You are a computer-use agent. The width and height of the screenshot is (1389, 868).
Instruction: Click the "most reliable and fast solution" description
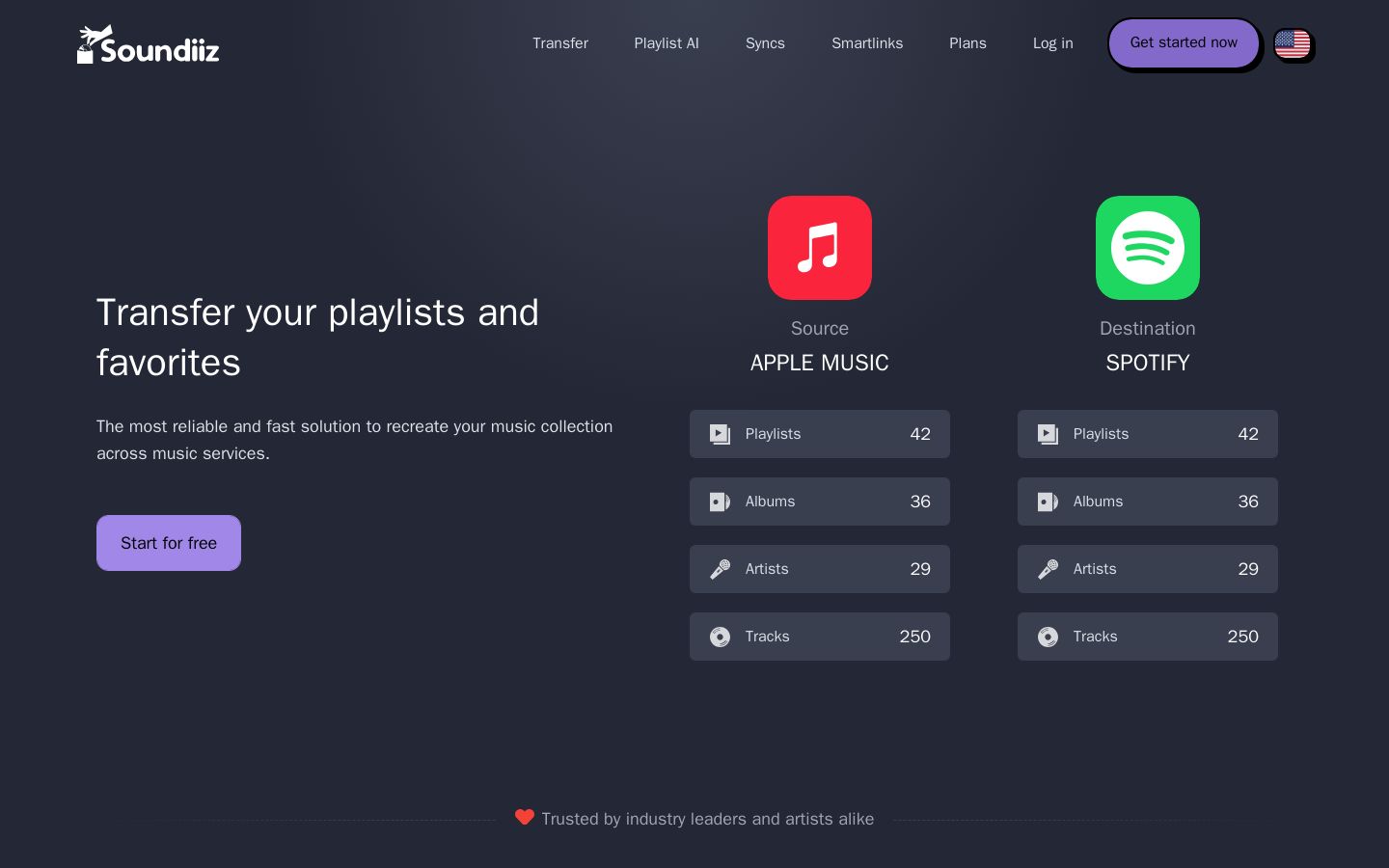pos(354,440)
